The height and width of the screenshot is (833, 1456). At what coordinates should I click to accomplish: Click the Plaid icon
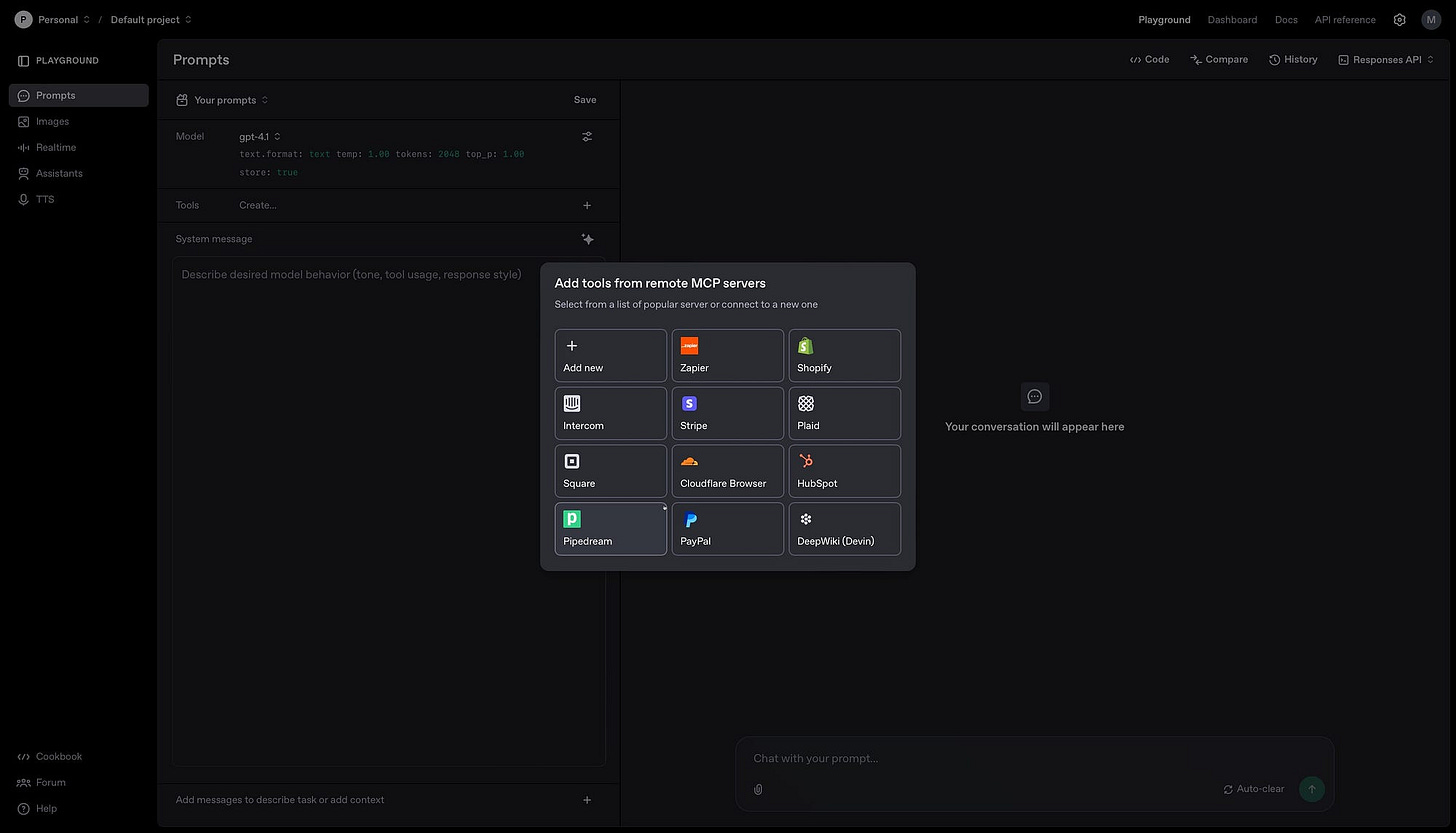click(x=806, y=404)
